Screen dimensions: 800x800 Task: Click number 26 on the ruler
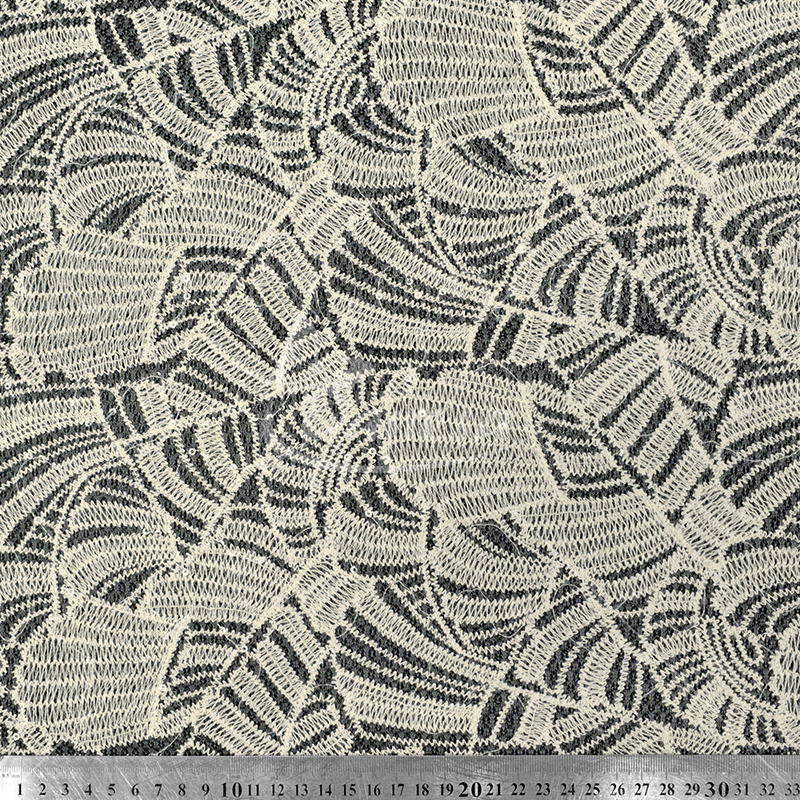click(617, 788)
